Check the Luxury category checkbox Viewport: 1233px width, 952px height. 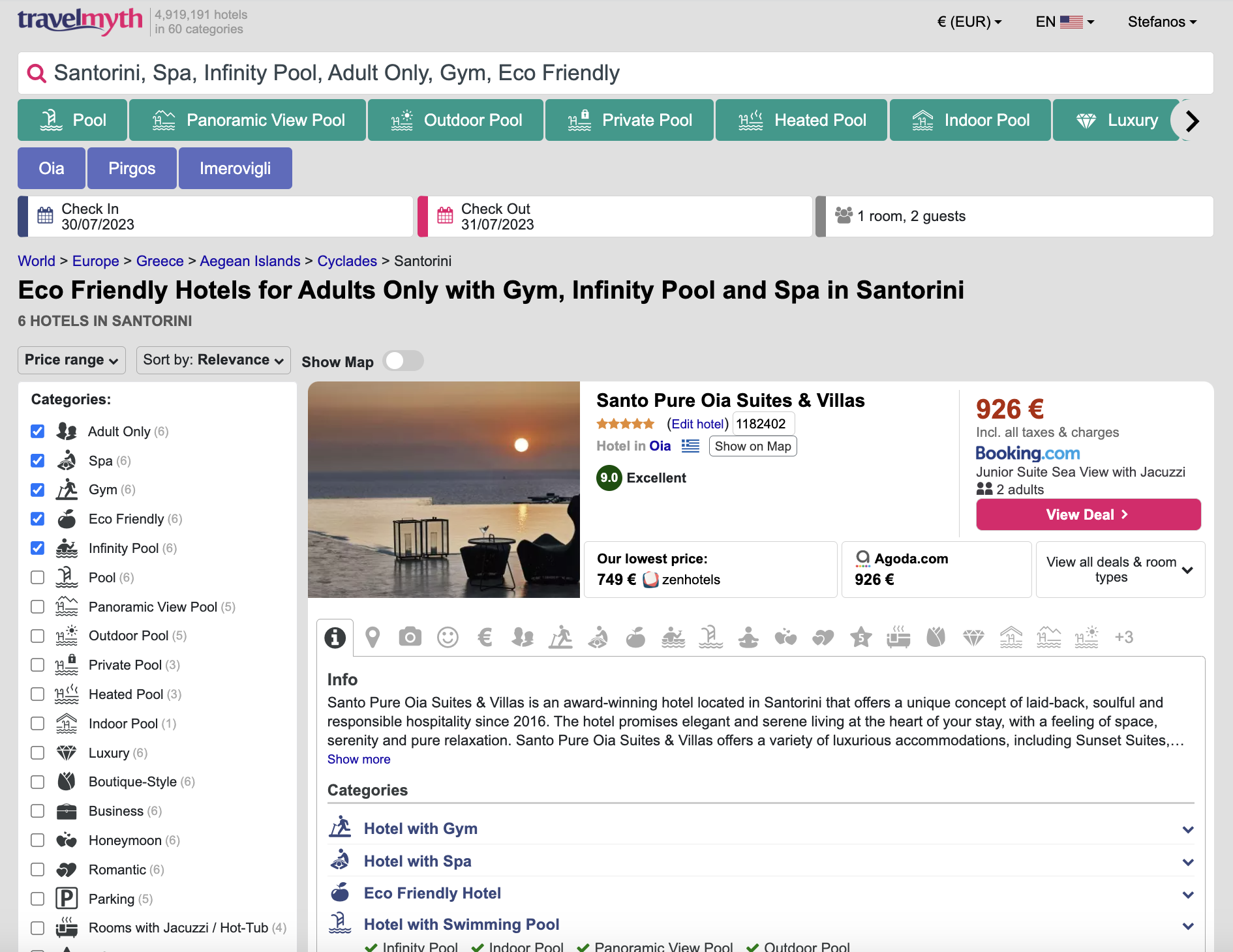tap(38, 753)
